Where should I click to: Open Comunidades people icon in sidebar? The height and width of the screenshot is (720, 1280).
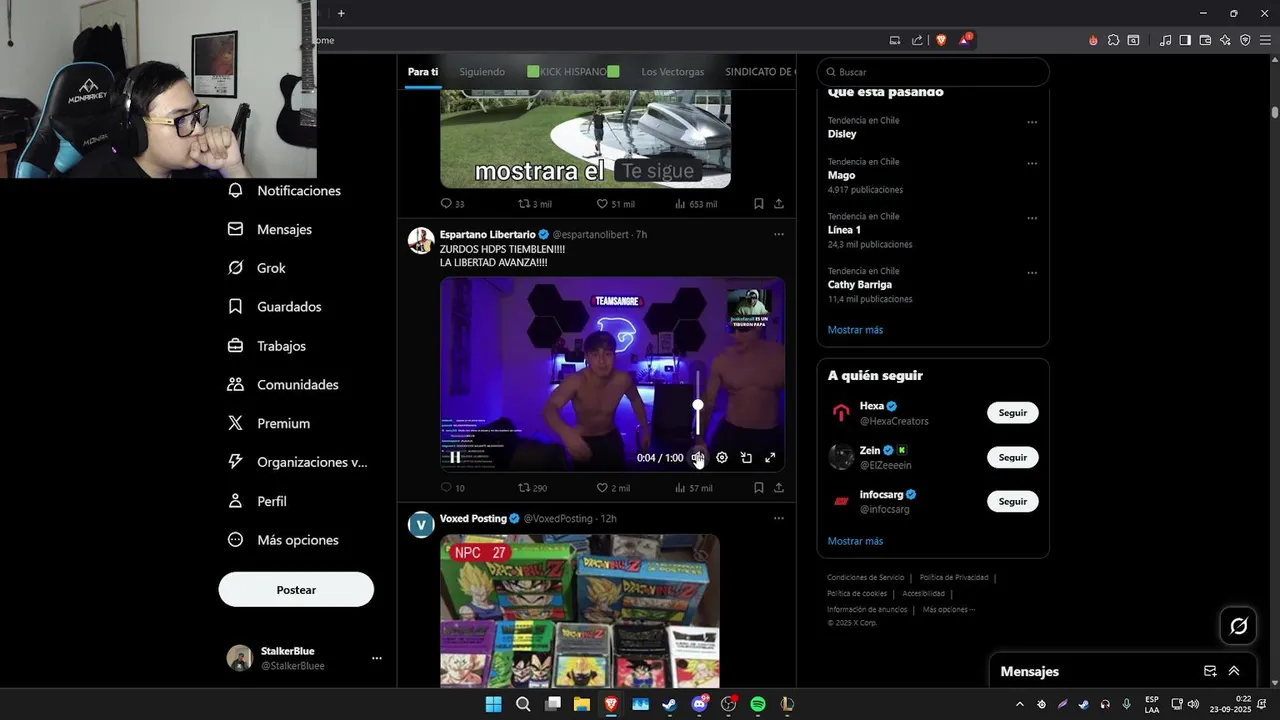pyautogui.click(x=235, y=384)
